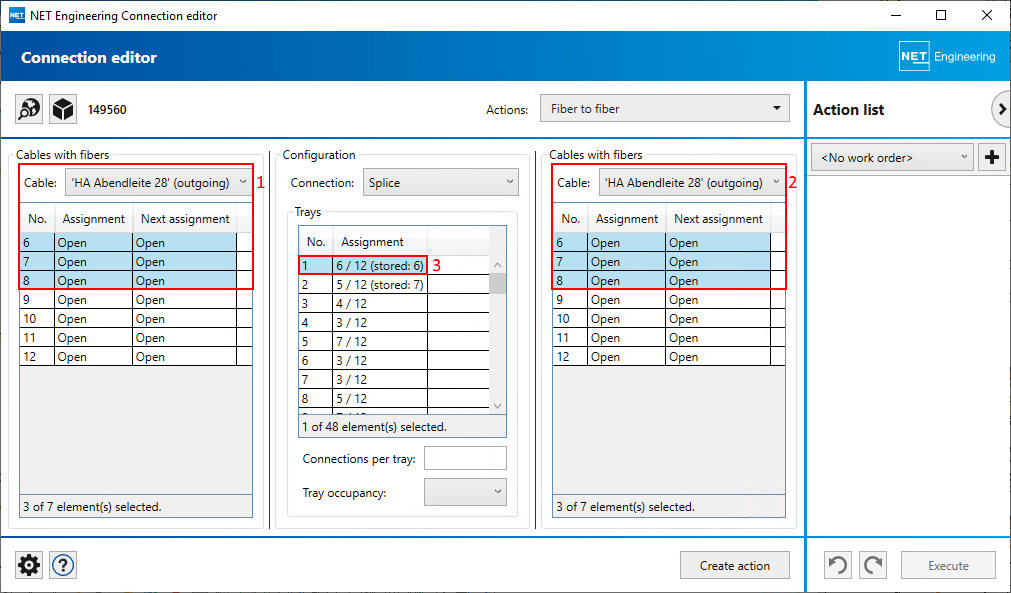Select fiber No. 7 in left cable list
The image size is (1011, 593).
135,262
